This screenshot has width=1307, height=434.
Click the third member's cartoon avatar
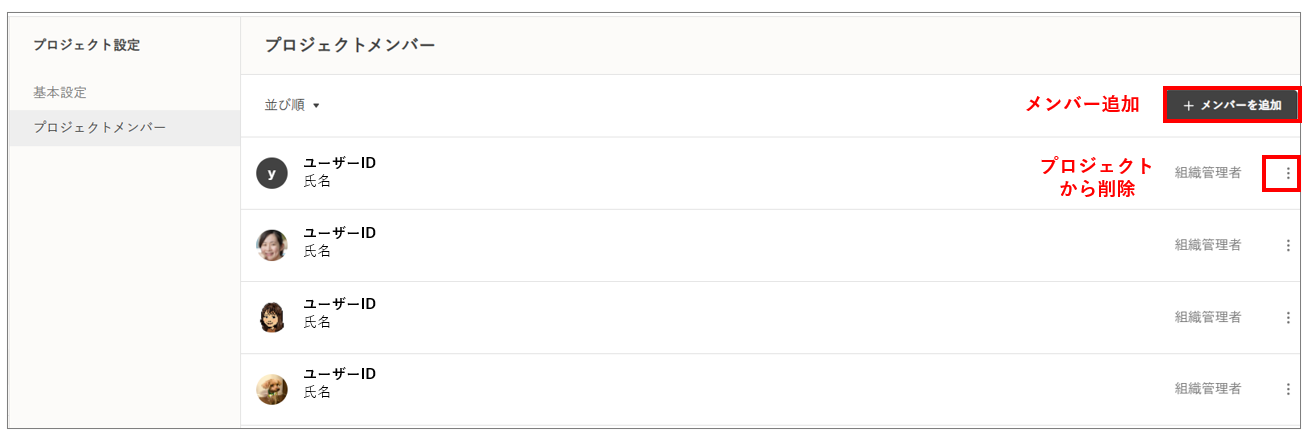[x=272, y=317]
